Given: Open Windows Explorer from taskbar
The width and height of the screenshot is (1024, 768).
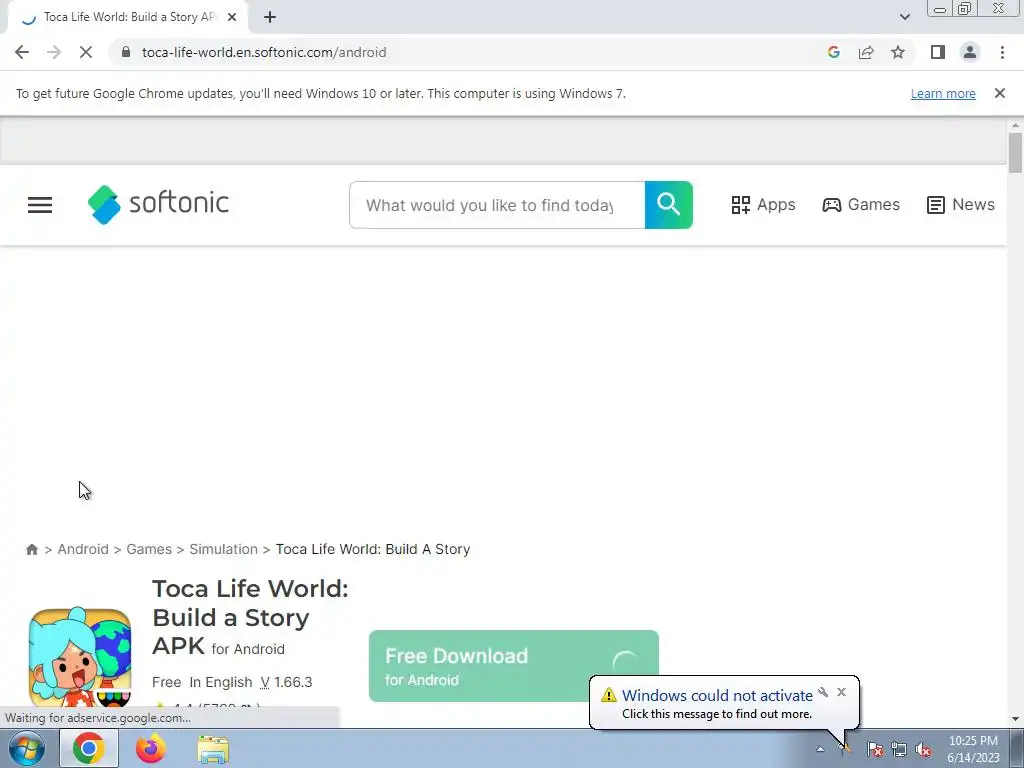Looking at the screenshot, I should (213, 749).
